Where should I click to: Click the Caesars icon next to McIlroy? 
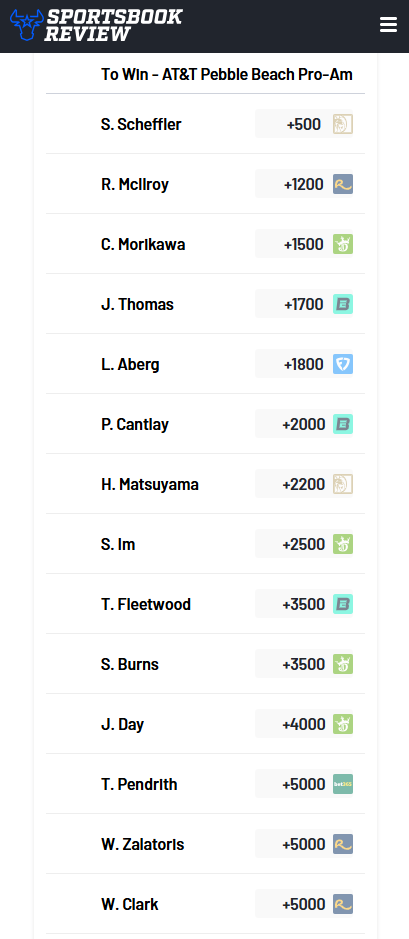pos(343,184)
